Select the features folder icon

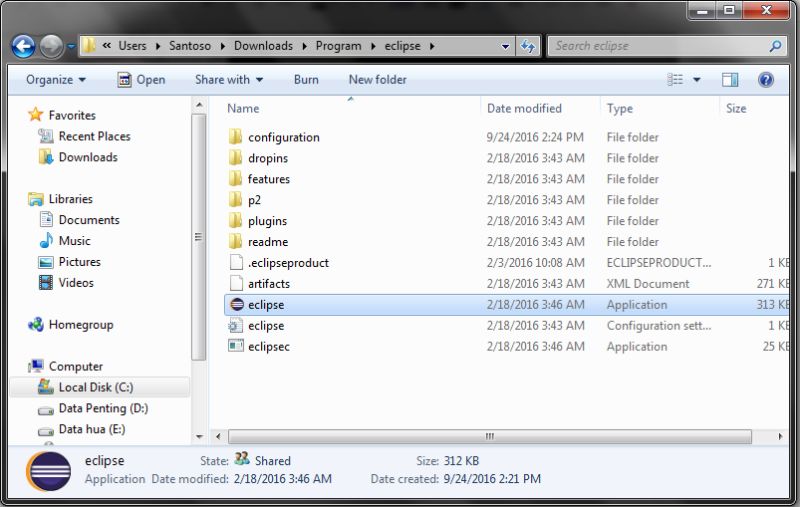[236, 179]
